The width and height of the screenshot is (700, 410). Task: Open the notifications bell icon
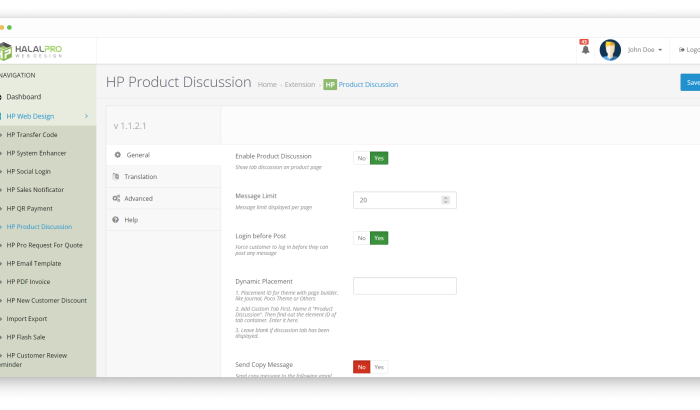point(585,50)
